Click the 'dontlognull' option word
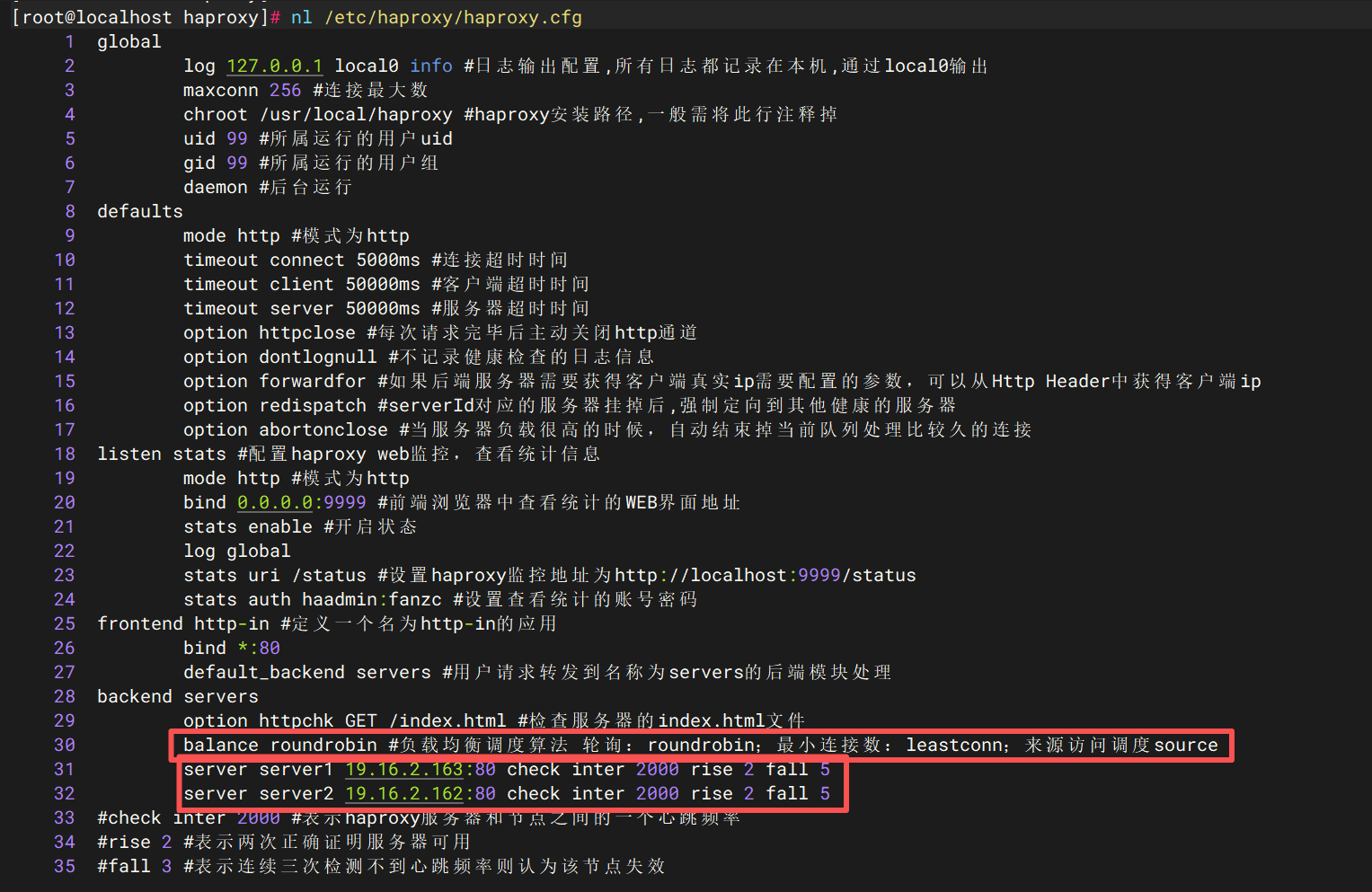This screenshot has height=892, width=1372. [318, 357]
